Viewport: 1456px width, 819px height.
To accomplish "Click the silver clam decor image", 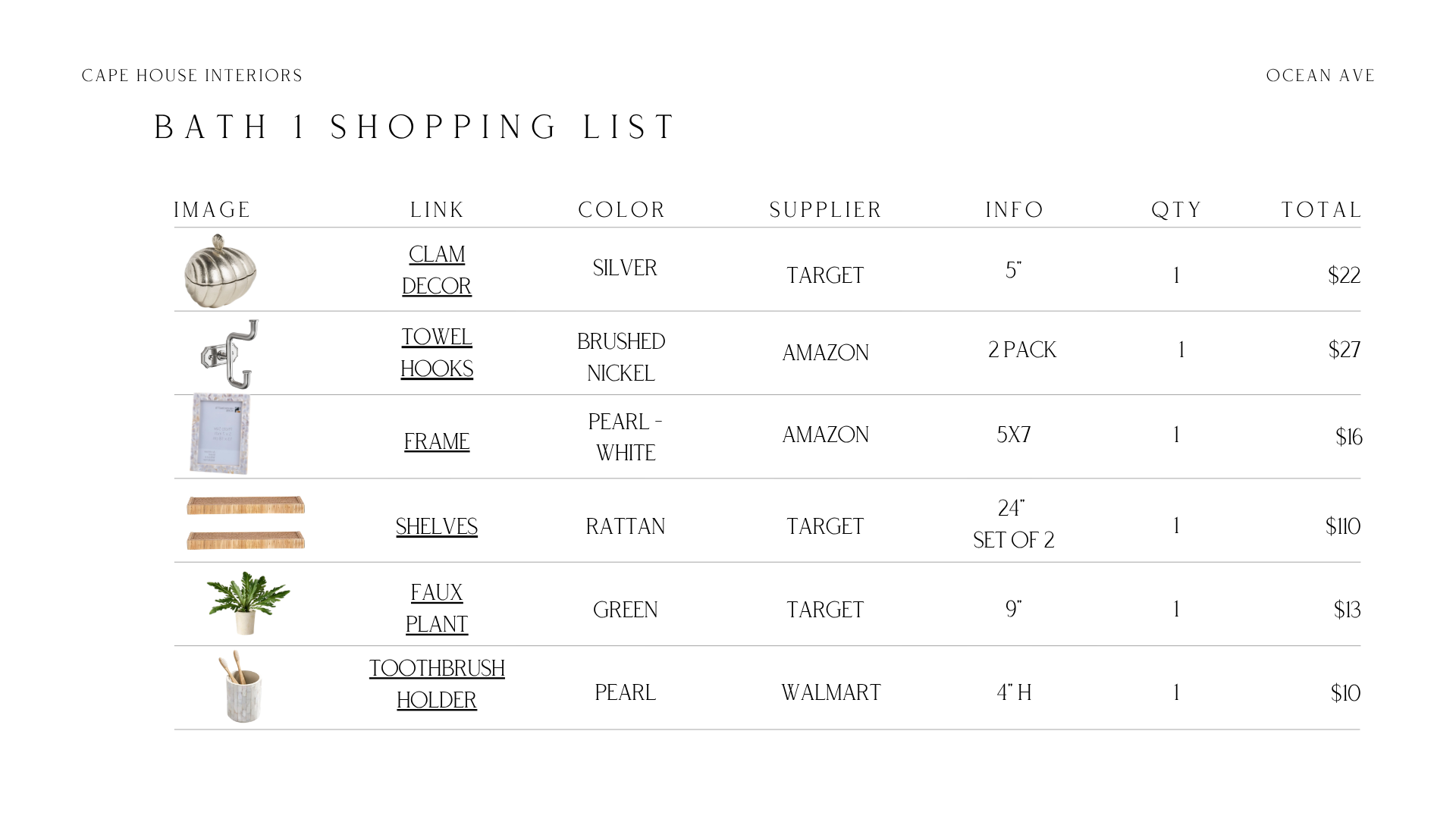I will (221, 271).
